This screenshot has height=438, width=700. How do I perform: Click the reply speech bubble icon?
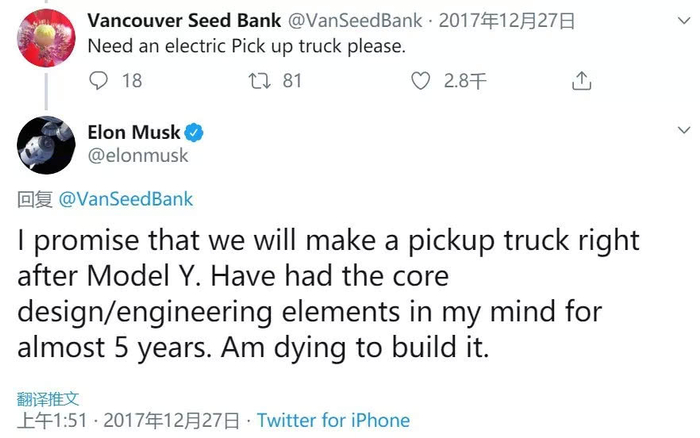(97, 81)
